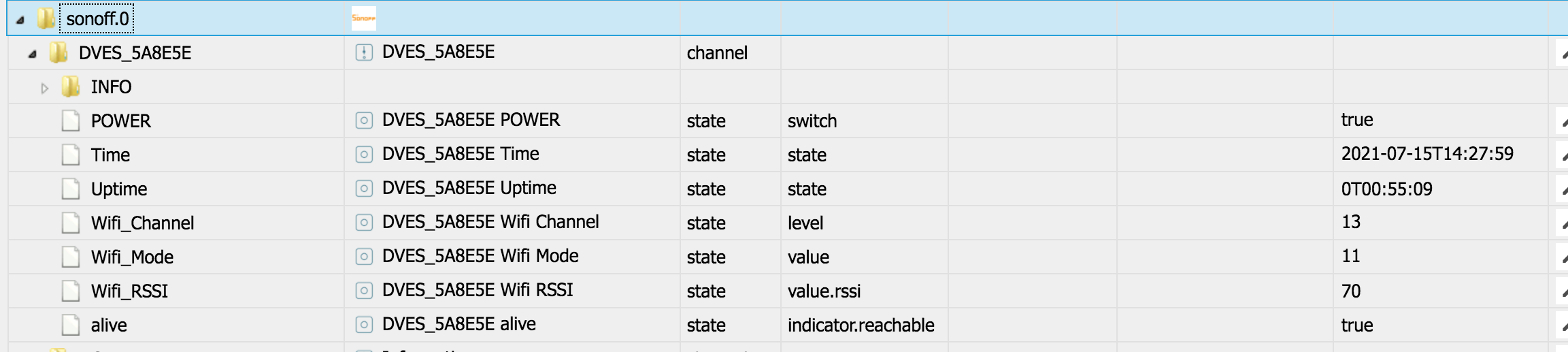This screenshot has width=1568, height=352.
Task: Click the Sonoff adapter logo thumbnail
Action: 363,18
